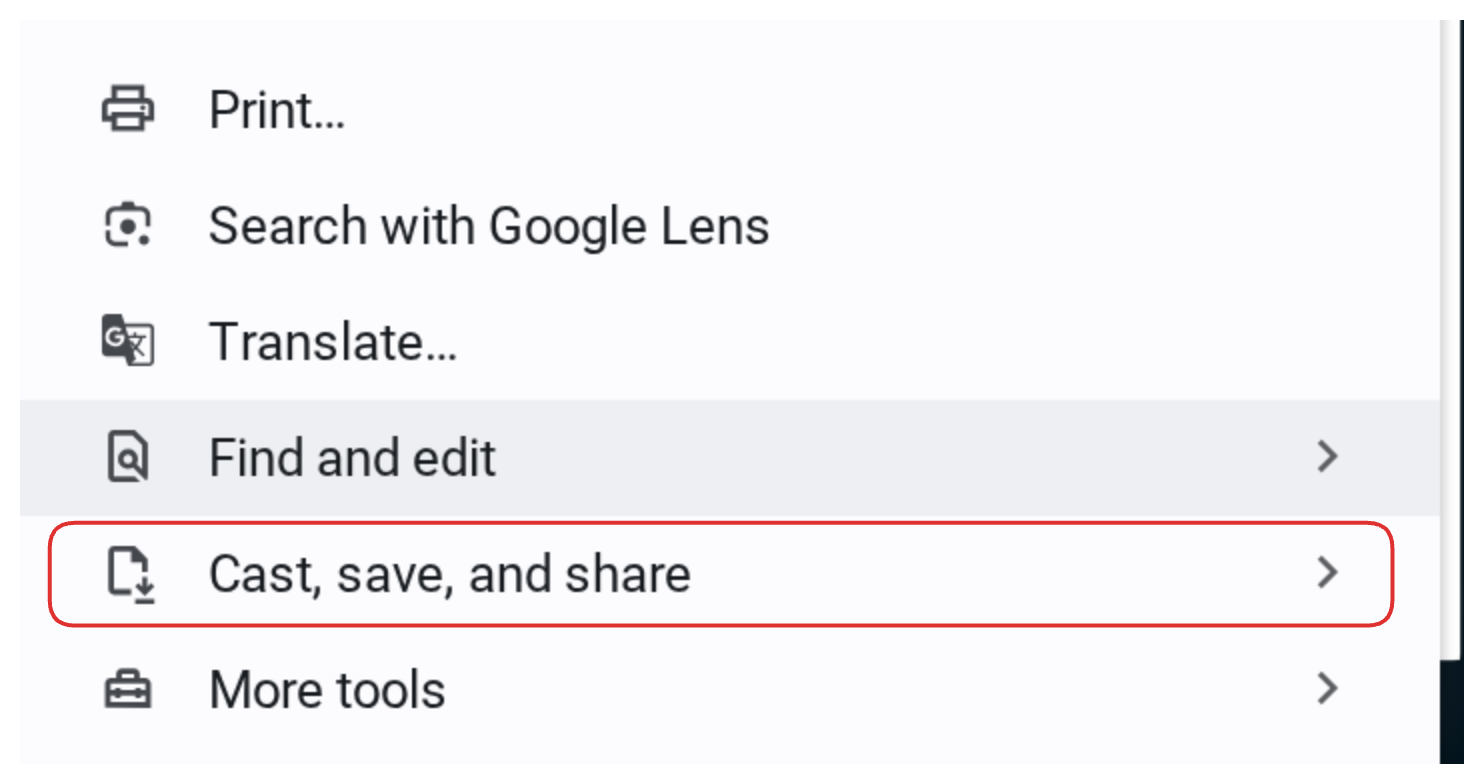Click the printer icon beside Print
Screen dimensions: 1484x784
(x=128, y=109)
